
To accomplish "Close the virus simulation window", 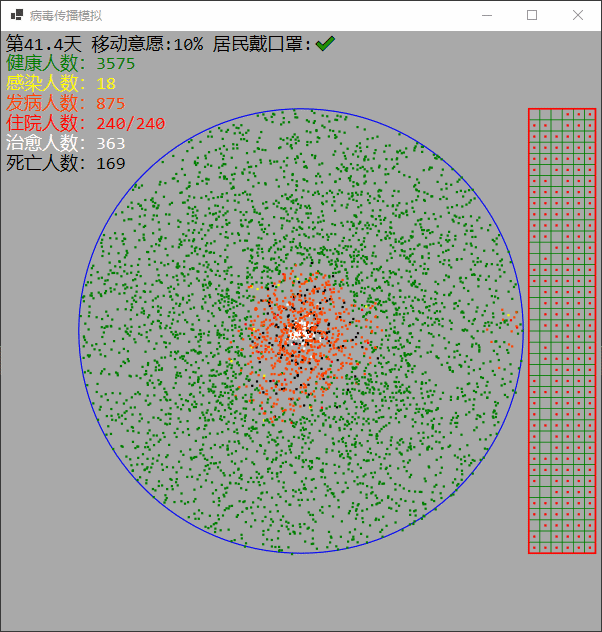I will (578, 16).
